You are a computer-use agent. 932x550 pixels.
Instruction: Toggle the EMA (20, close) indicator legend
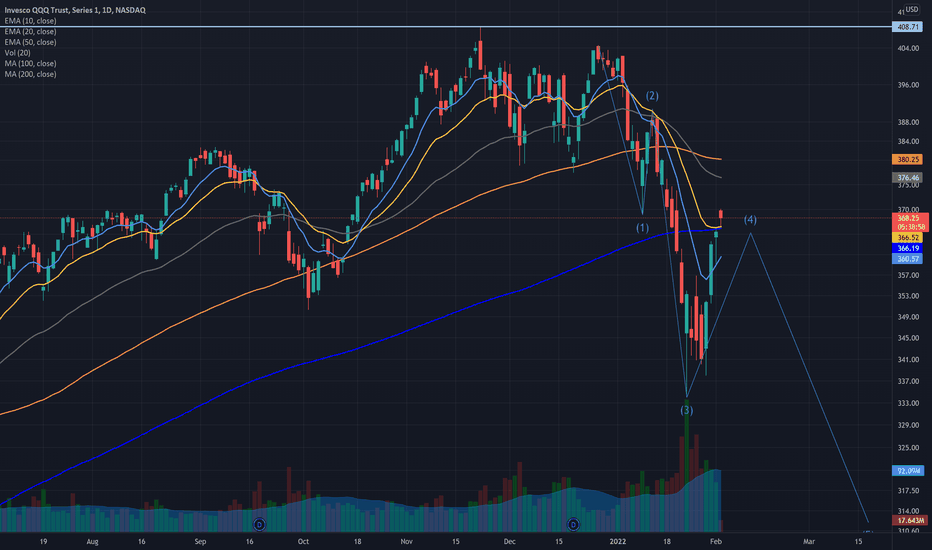click(x=30, y=32)
